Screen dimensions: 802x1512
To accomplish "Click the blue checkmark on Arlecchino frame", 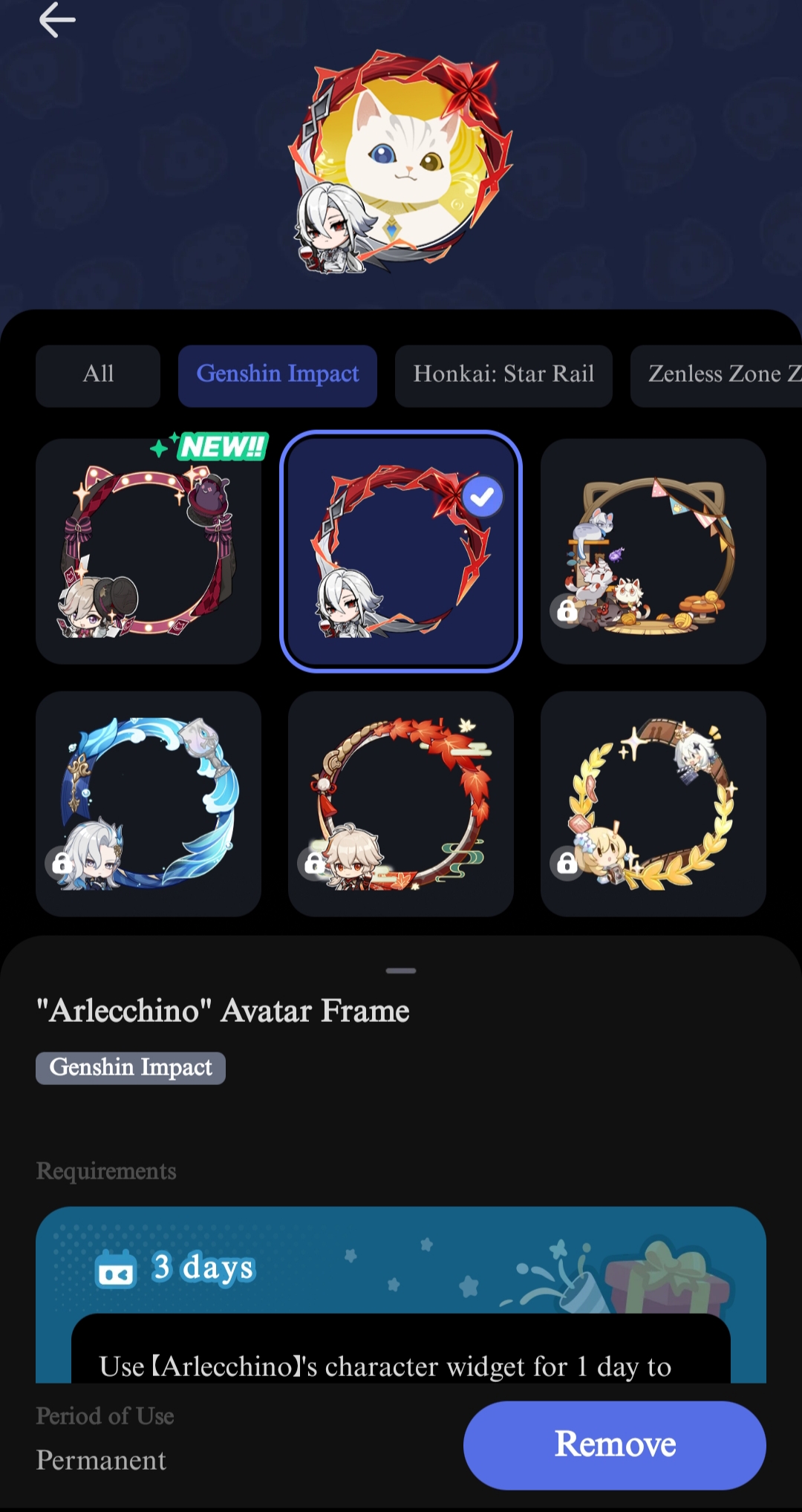I will pyautogui.click(x=483, y=497).
